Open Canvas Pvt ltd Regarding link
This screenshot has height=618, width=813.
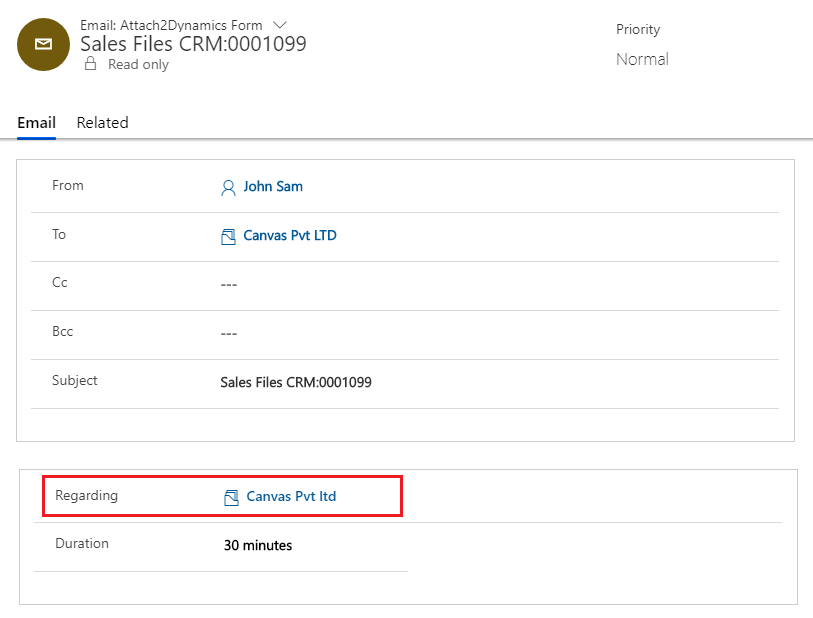291,496
